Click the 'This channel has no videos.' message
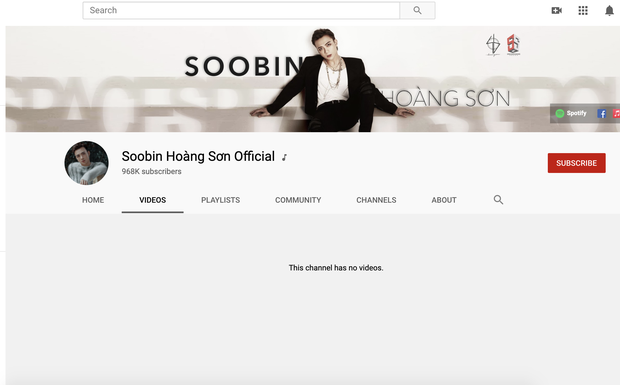 (x=336, y=268)
